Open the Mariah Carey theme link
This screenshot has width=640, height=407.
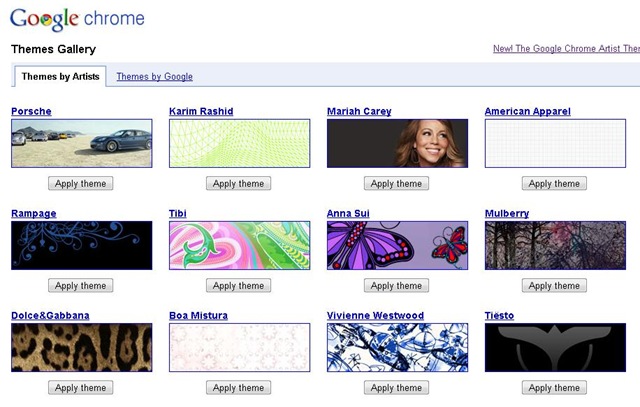coord(359,111)
